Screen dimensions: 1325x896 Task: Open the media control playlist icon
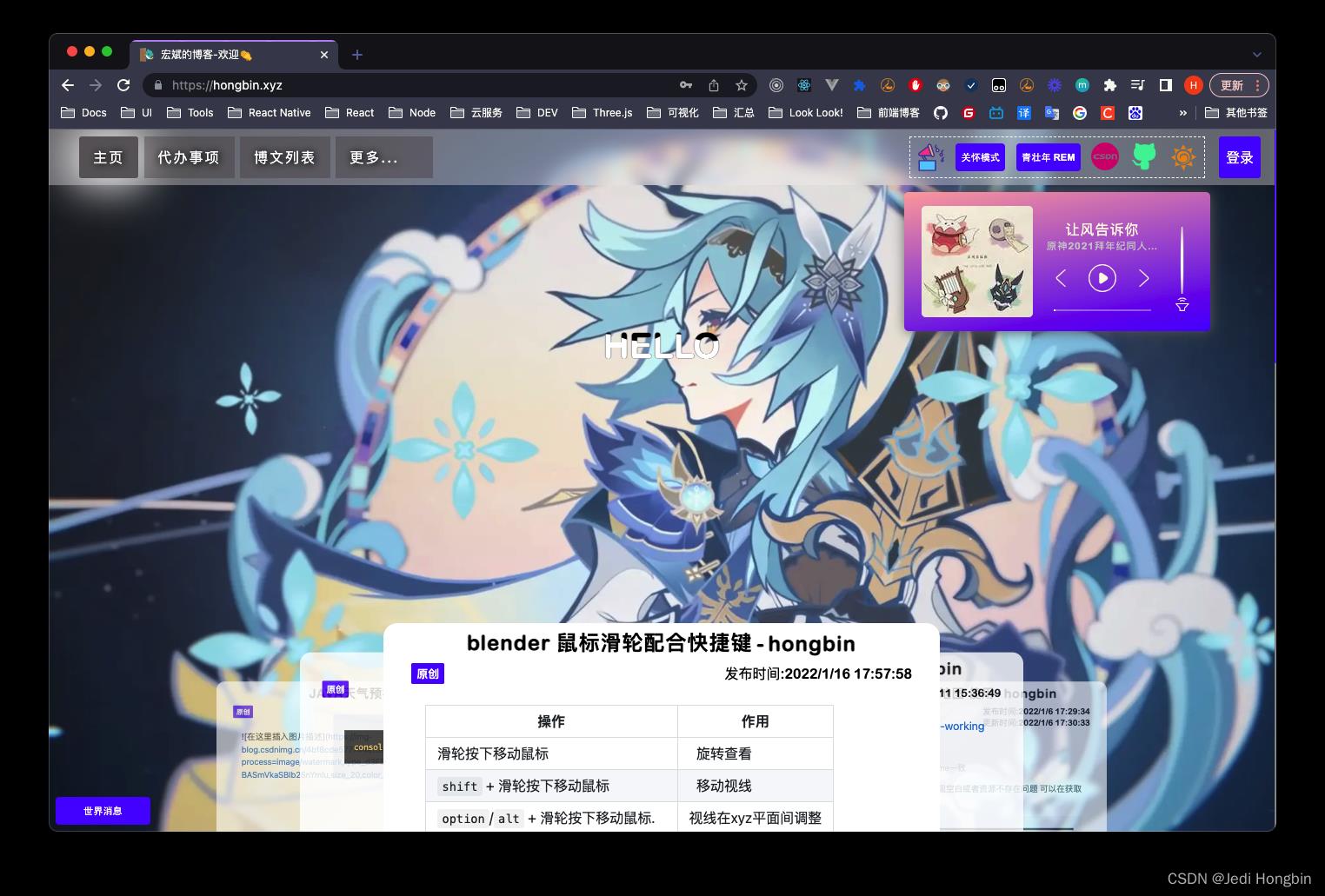coord(1138,85)
